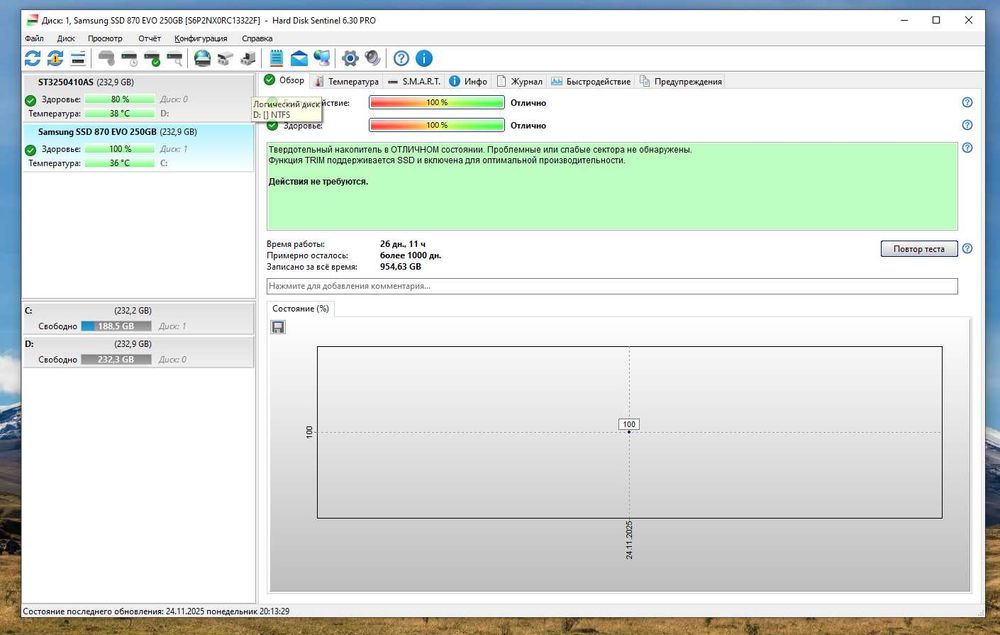Click help icon beside the green status box
This screenshot has width=1000, height=635.
point(967,148)
